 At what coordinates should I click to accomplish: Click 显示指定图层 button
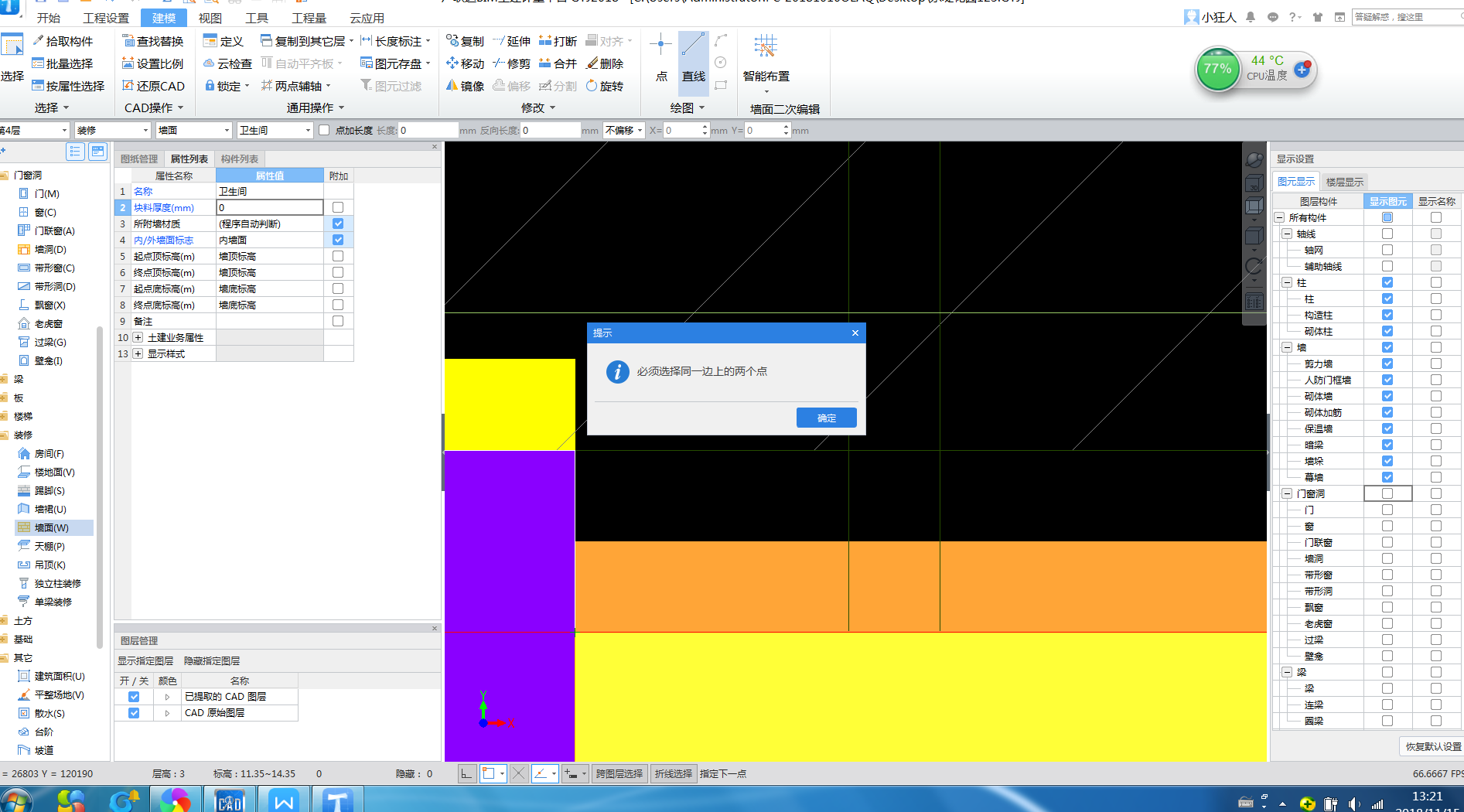tap(145, 661)
